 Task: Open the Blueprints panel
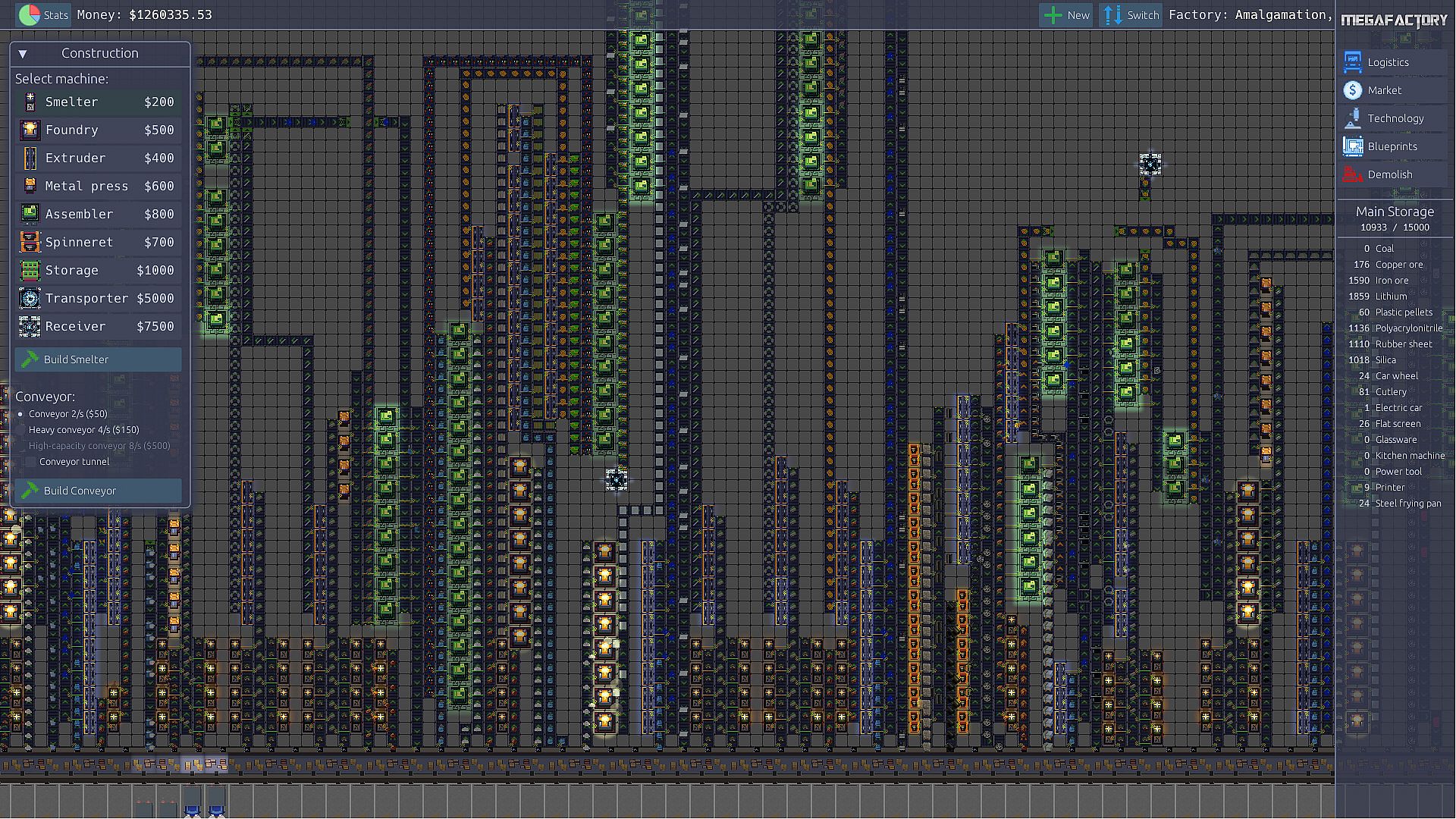pyautogui.click(x=1392, y=146)
